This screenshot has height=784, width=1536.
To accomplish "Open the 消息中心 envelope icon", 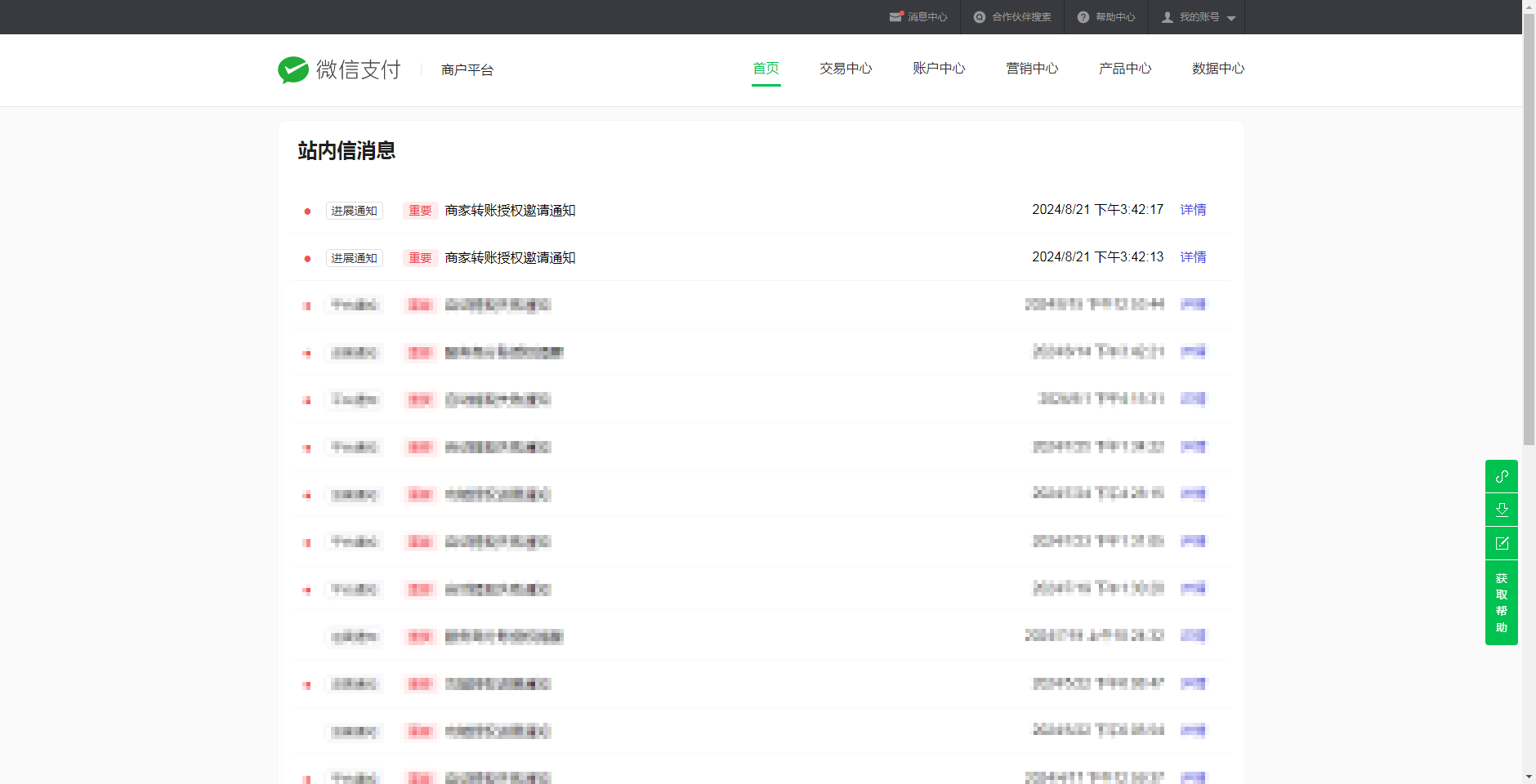I will pos(896,17).
